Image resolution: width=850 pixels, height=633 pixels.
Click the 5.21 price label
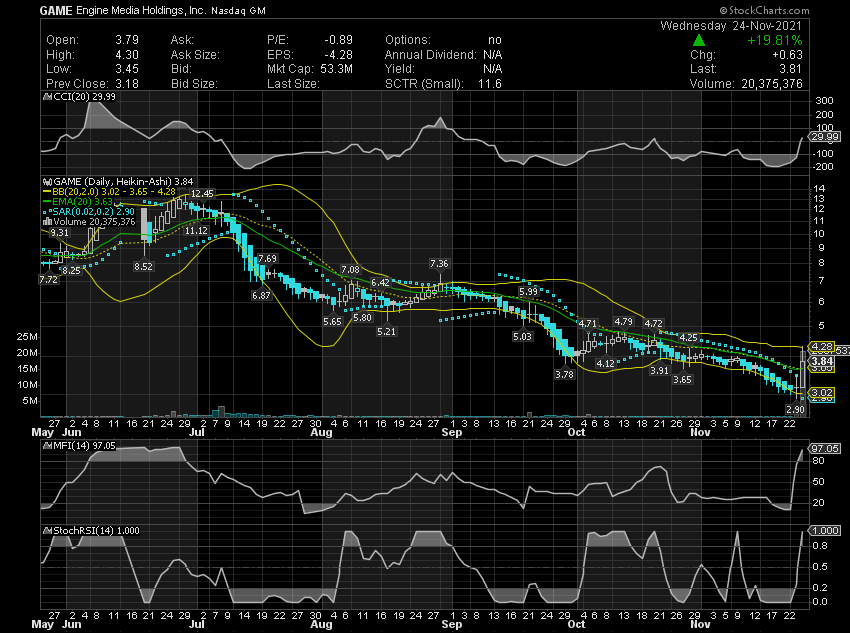387,331
